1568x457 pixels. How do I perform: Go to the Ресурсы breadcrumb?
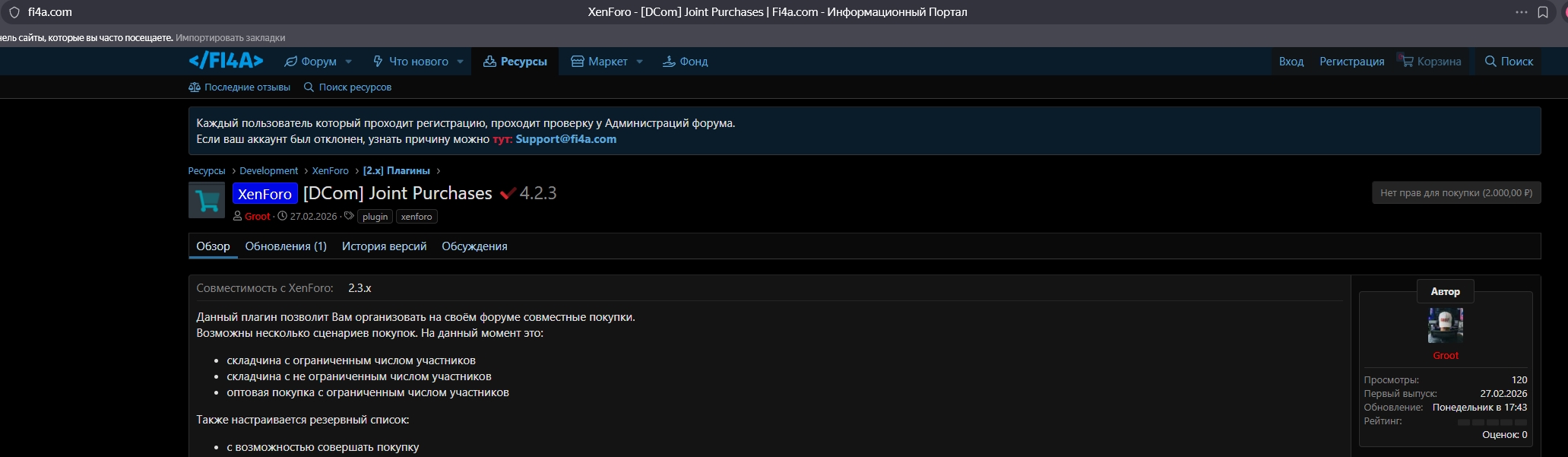pos(207,171)
